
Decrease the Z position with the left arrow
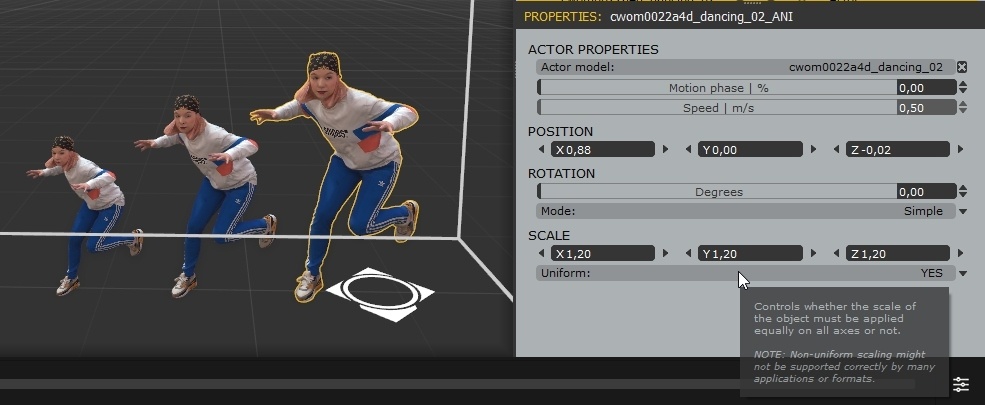click(x=836, y=149)
